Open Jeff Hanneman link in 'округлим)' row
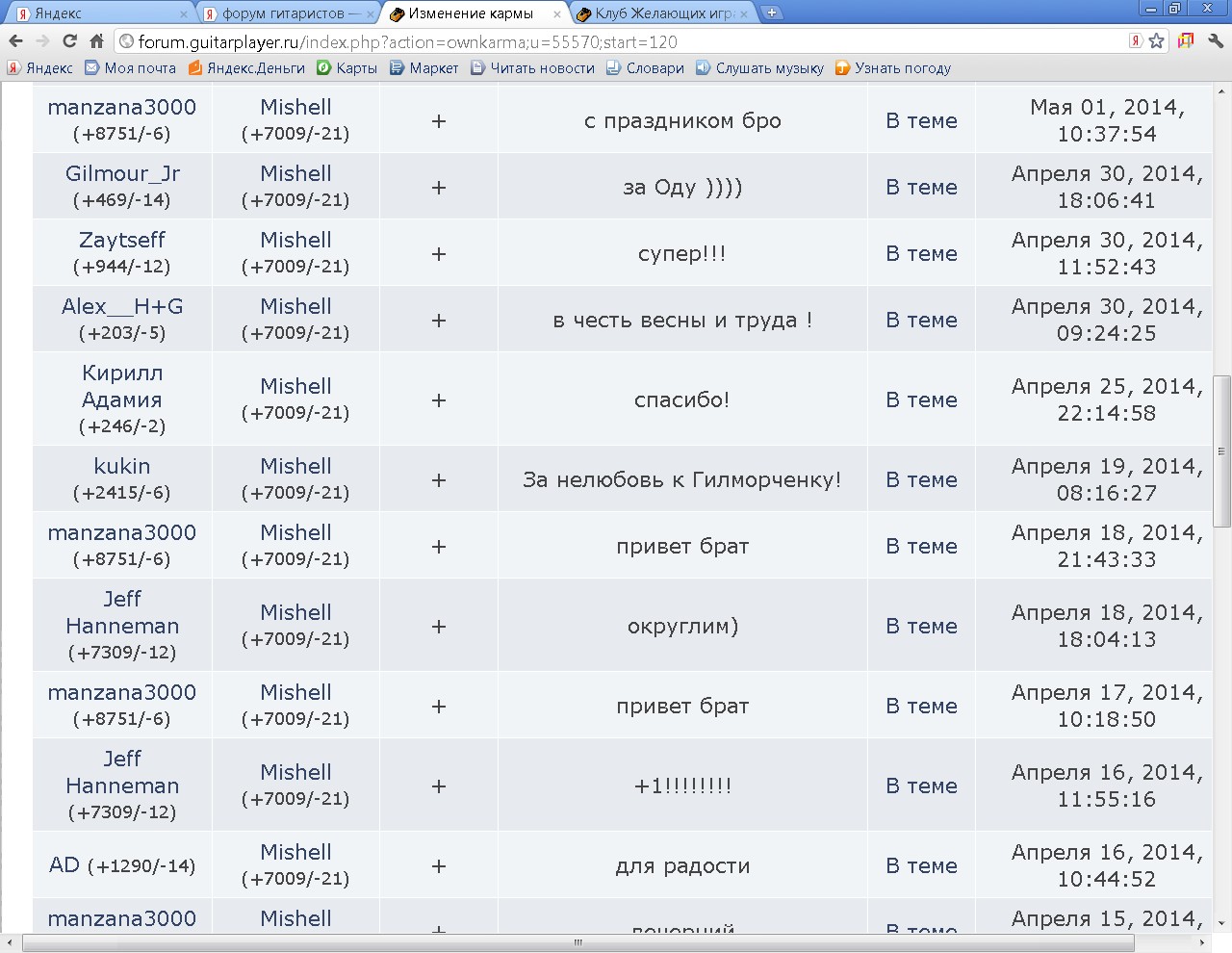The width and height of the screenshot is (1232, 953). click(x=122, y=612)
